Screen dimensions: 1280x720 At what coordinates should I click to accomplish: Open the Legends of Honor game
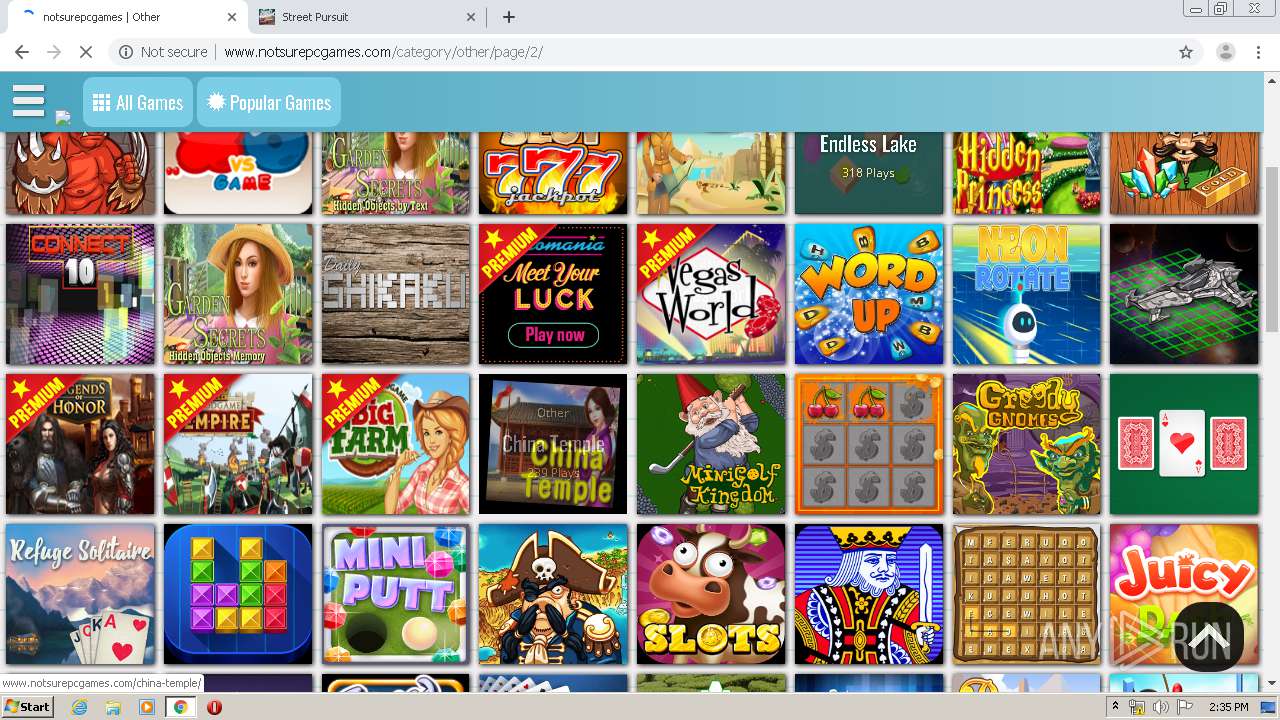click(x=80, y=444)
